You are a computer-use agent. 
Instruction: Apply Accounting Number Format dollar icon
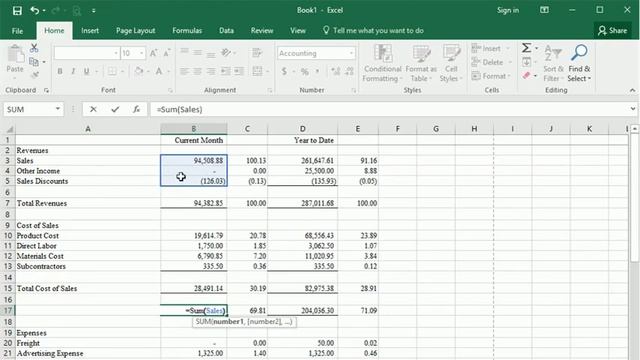284,72
